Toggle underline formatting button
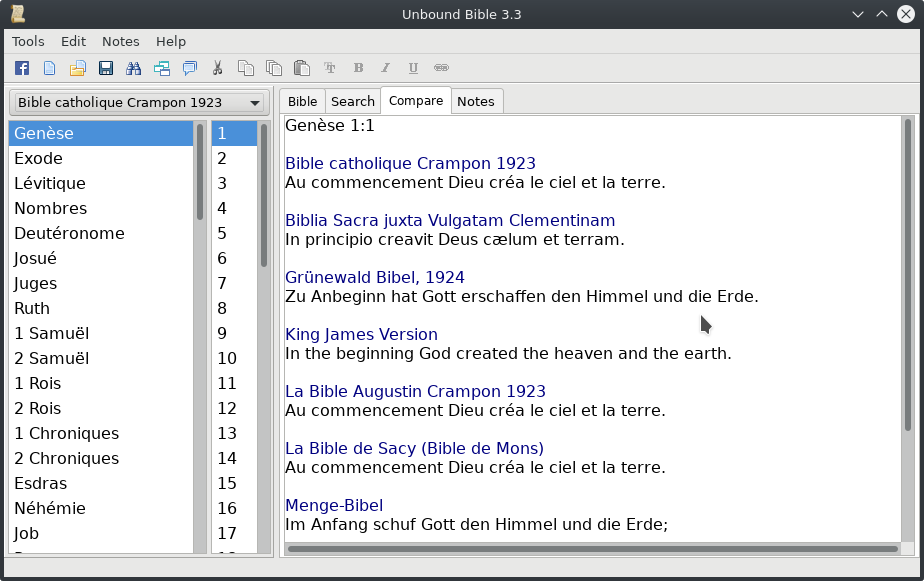Viewport: 924px width, 581px height. 413,68
